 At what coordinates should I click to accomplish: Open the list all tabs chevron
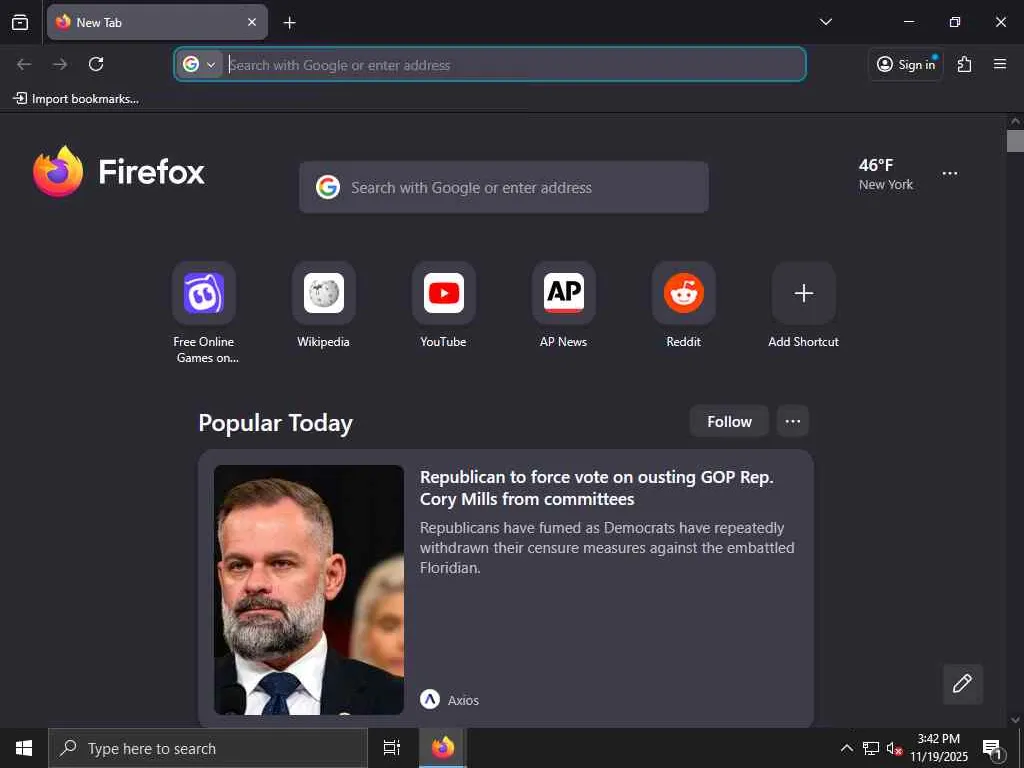pyautogui.click(x=825, y=22)
